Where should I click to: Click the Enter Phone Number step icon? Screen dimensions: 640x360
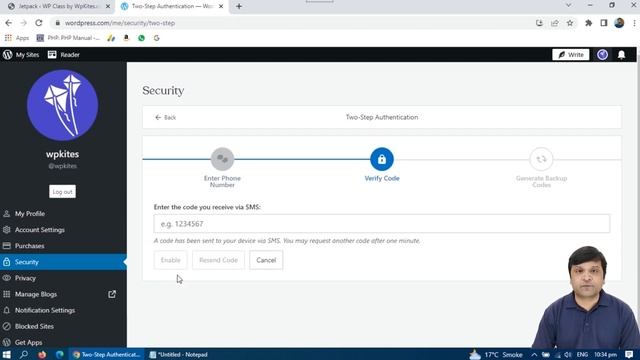[222, 159]
